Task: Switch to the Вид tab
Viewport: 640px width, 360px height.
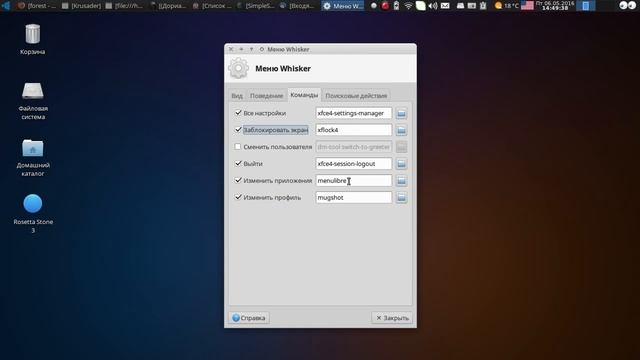Action: point(237,96)
